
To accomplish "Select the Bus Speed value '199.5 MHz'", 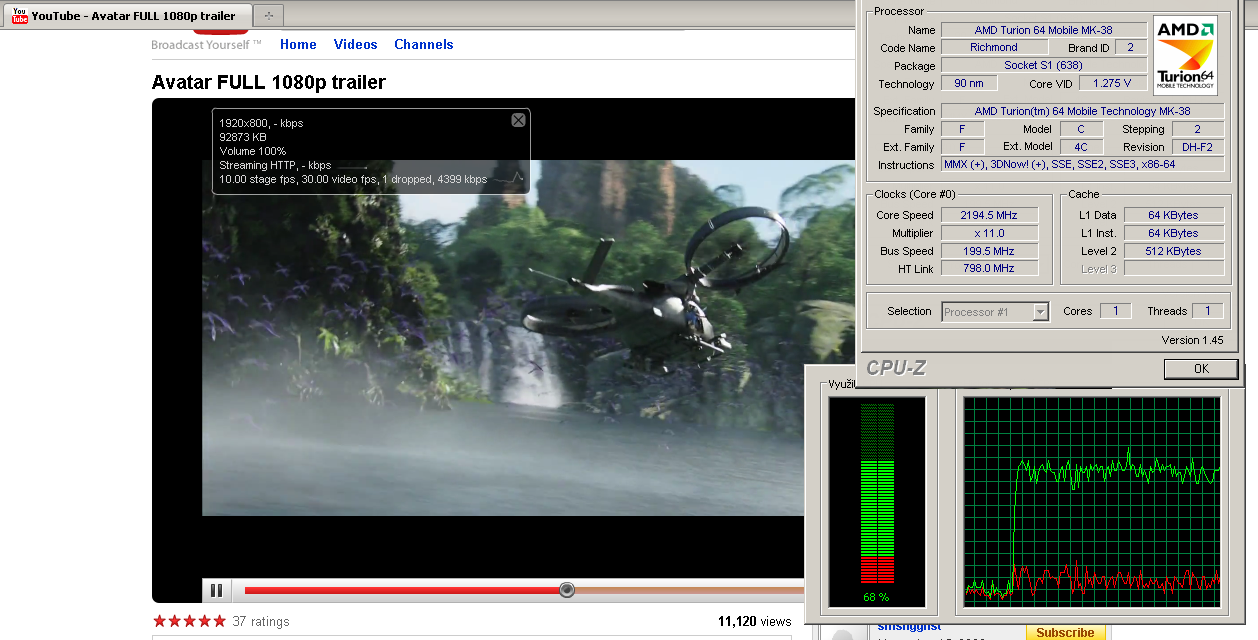I will coord(989,251).
